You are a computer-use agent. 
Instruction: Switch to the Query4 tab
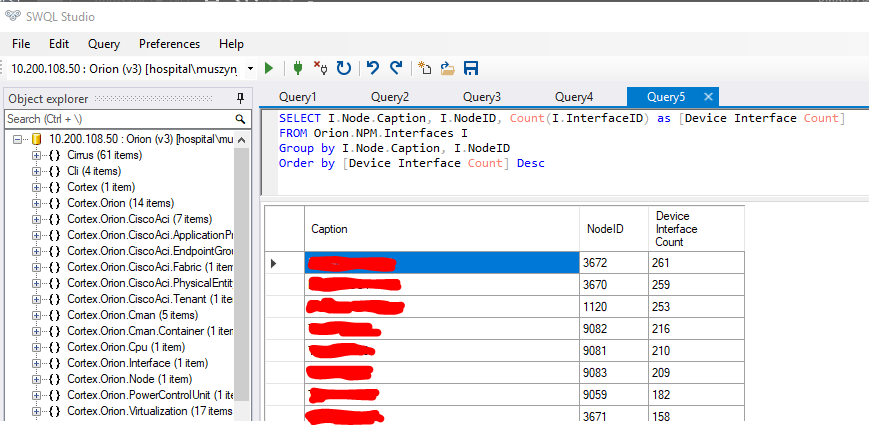click(x=574, y=97)
